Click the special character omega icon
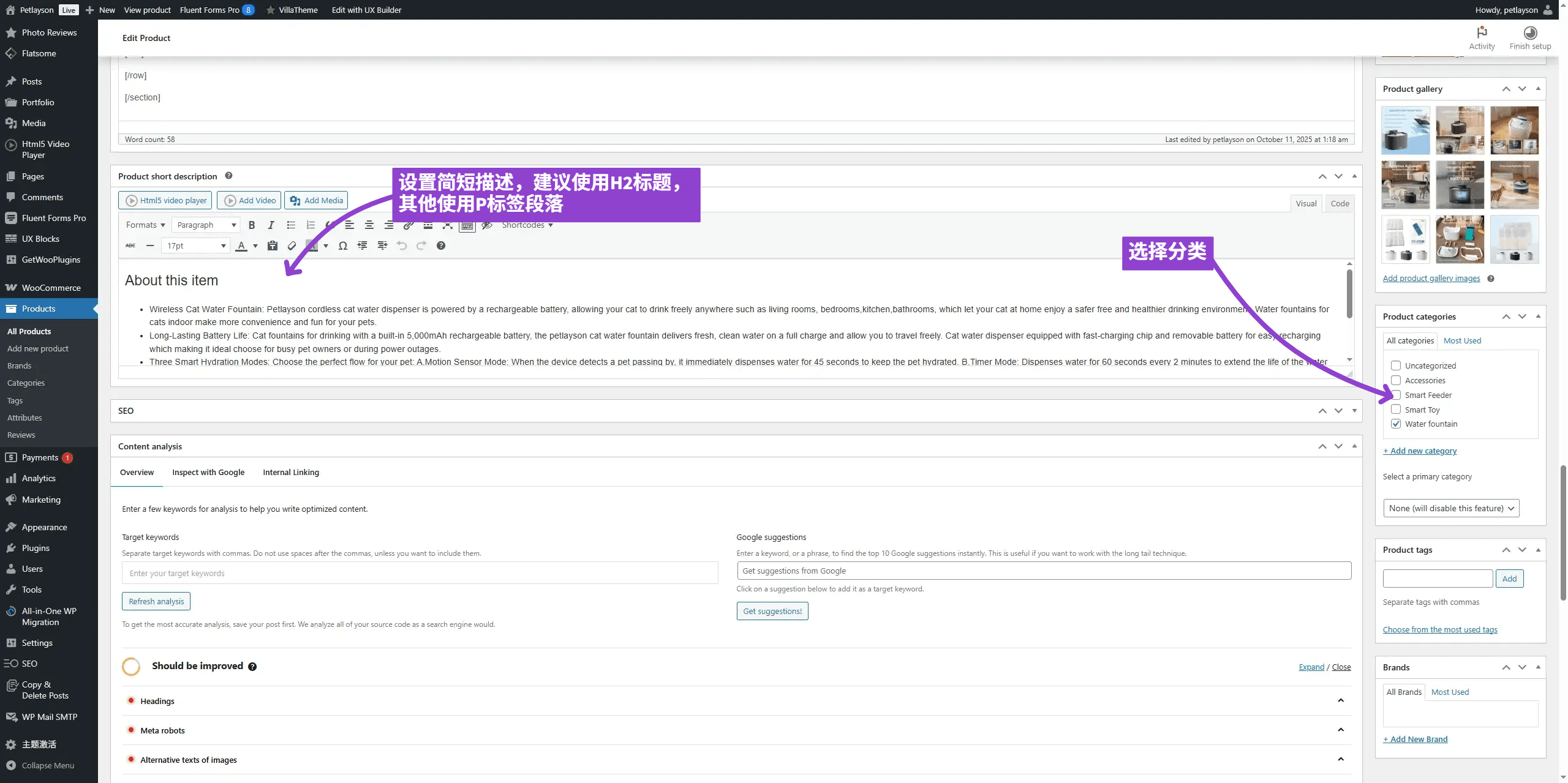Screen dimensions: 1568x783 343,246
